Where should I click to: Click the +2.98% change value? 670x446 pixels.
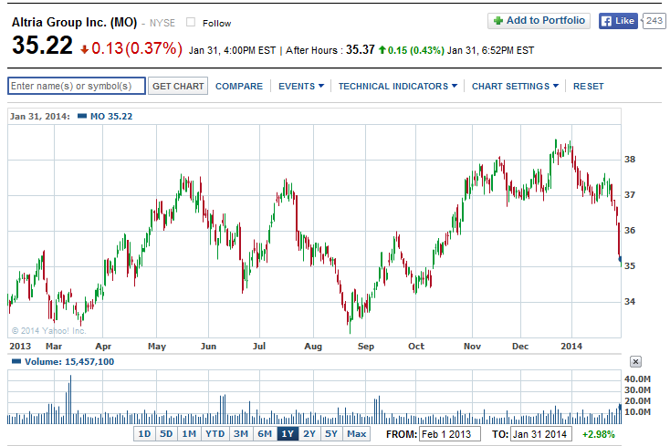pyautogui.click(x=598, y=434)
